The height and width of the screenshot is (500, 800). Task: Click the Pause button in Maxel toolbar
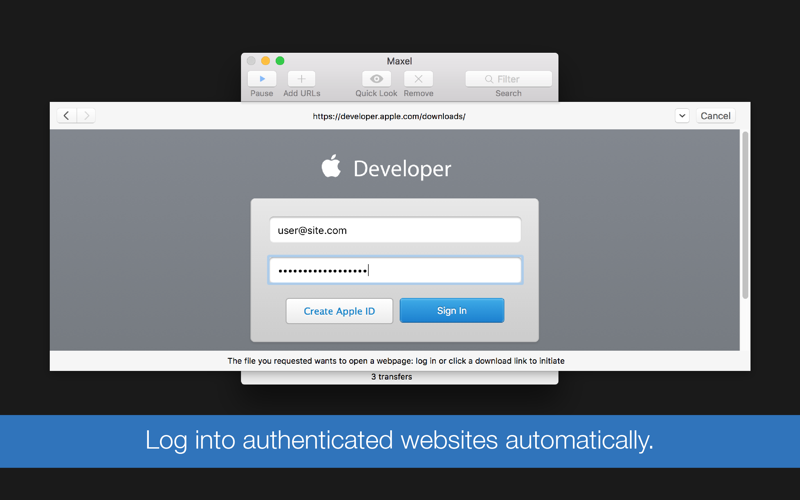[262, 79]
